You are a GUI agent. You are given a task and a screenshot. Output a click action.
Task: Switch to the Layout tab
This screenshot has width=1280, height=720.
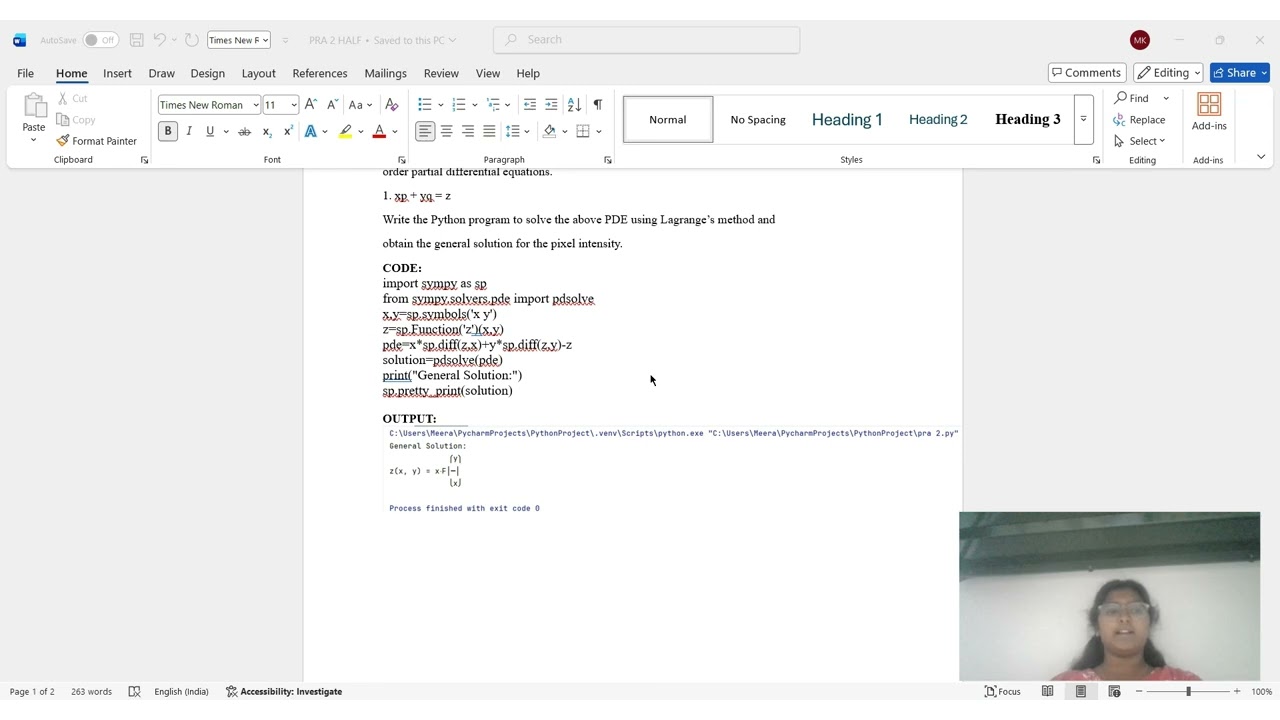click(x=258, y=73)
